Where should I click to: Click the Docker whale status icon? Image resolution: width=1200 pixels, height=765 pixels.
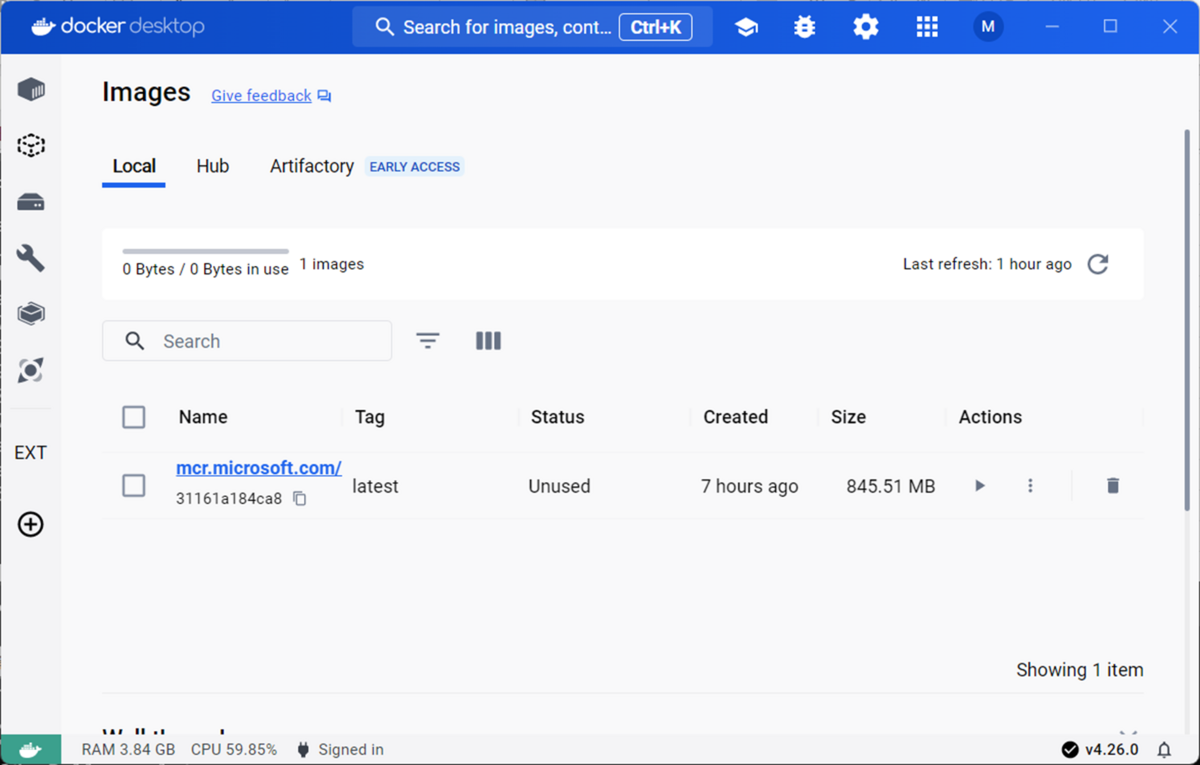click(x=30, y=750)
